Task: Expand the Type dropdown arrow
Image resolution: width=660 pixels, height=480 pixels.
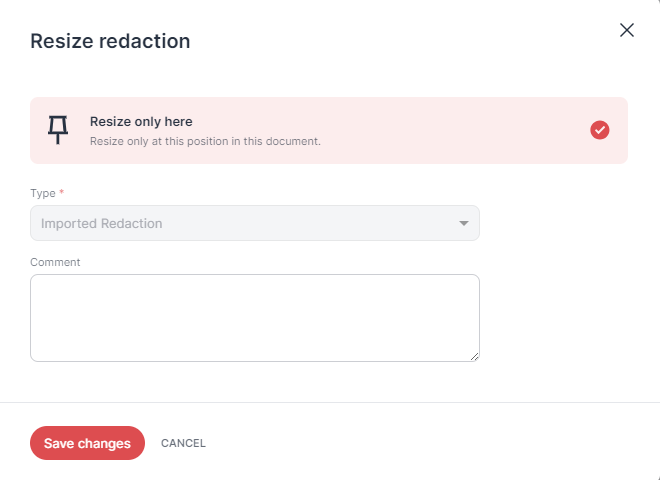Action: pyautogui.click(x=463, y=223)
